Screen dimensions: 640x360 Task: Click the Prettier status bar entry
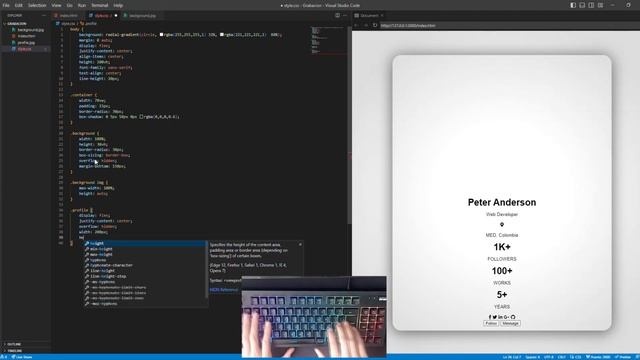pyautogui.click(x=623, y=357)
